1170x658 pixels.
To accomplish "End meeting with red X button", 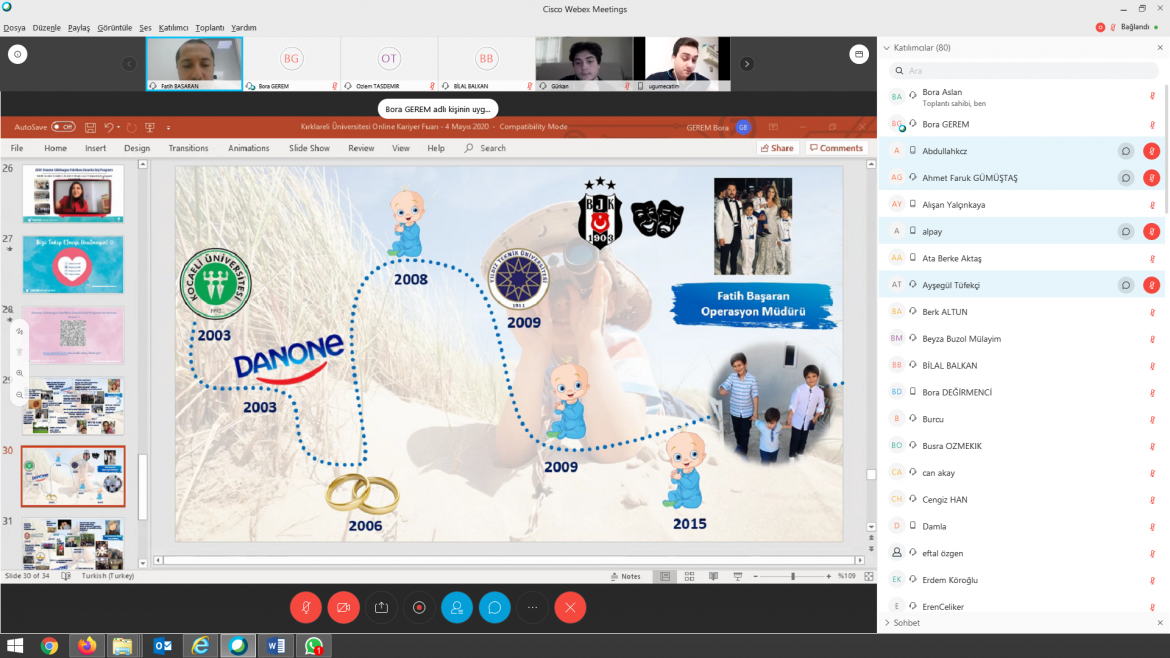I will 570,607.
